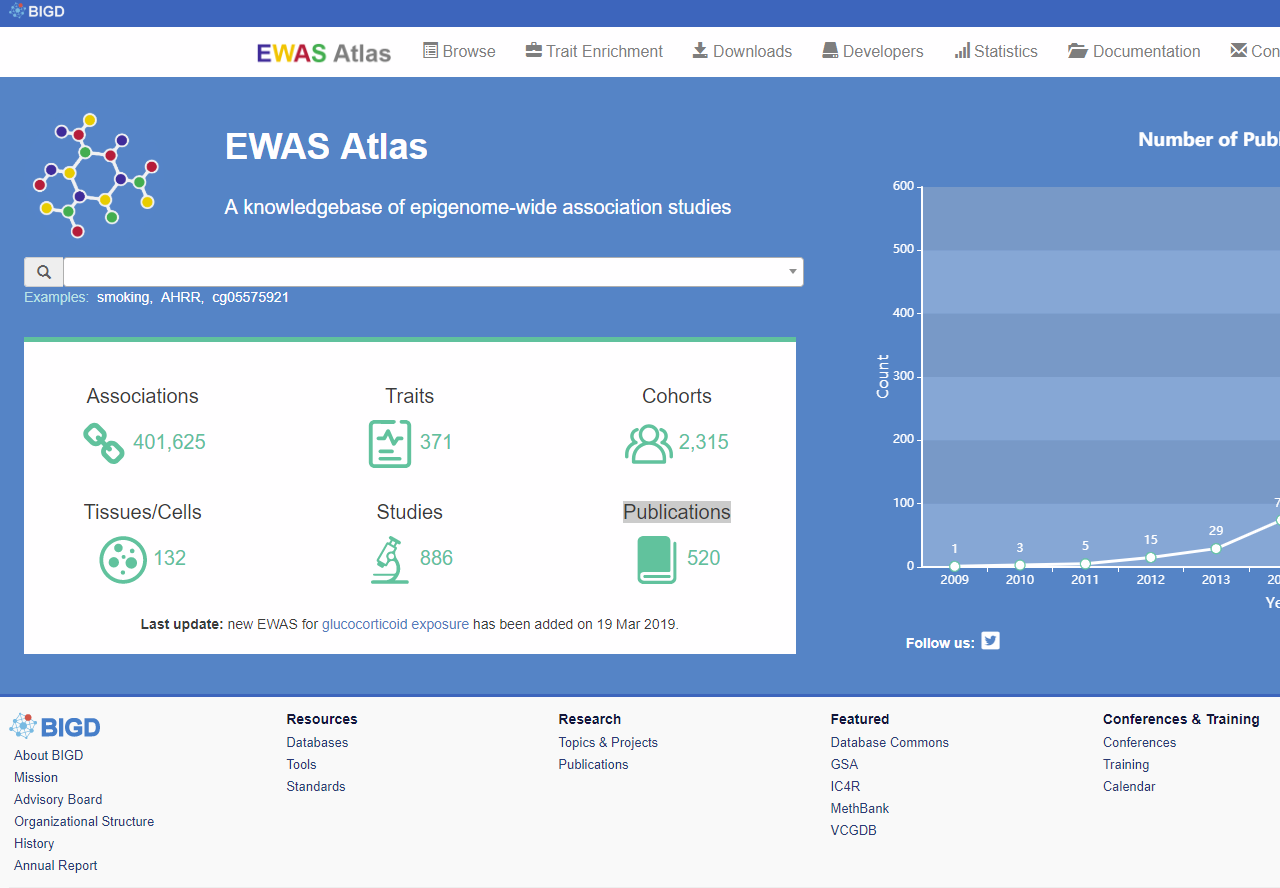The height and width of the screenshot is (888, 1280).
Task: Open the GSA featured link
Action: tap(844, 764)
